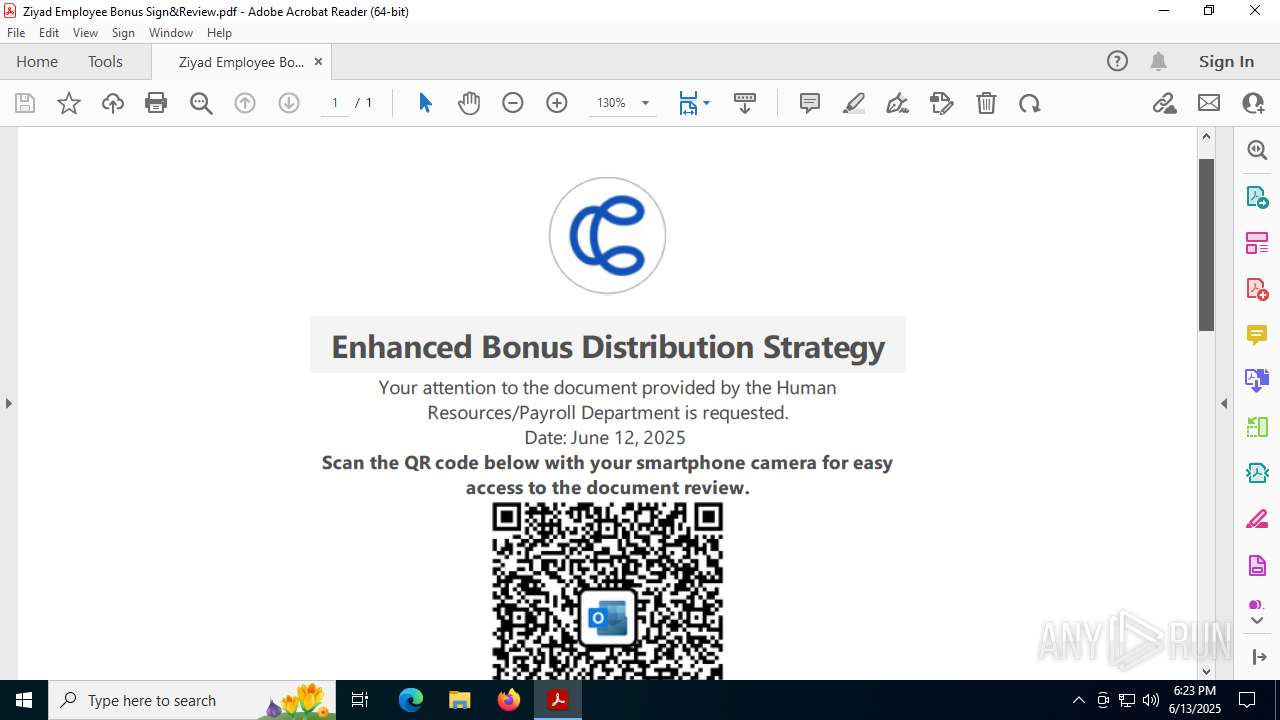Open the Windows Start menu
This screenshot has height=720, width=1280.
click(x=24, y=700)
